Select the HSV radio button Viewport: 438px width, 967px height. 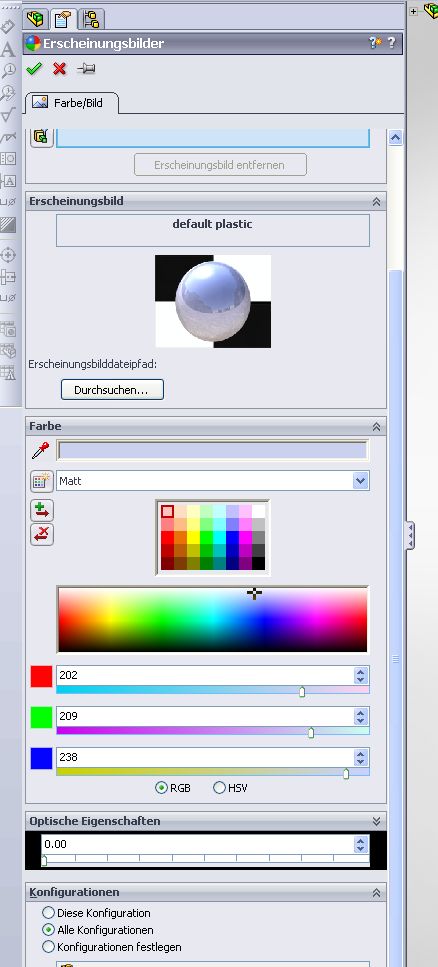(x=219, y=788)
